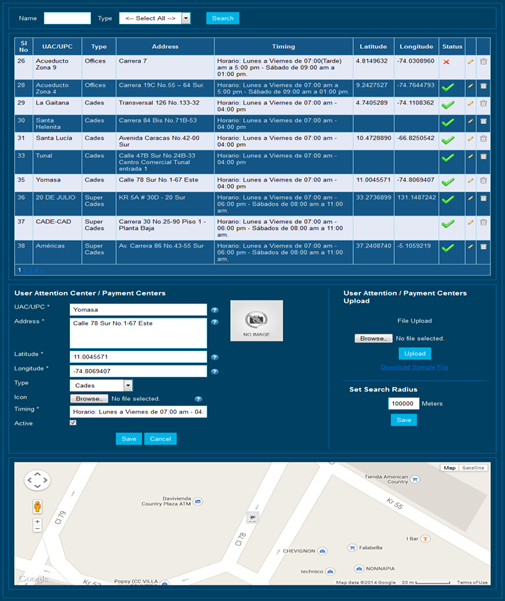This screenshot has width=505, height=601.
Task: Toggle green check status for La Gaitana
Action: 448,105
